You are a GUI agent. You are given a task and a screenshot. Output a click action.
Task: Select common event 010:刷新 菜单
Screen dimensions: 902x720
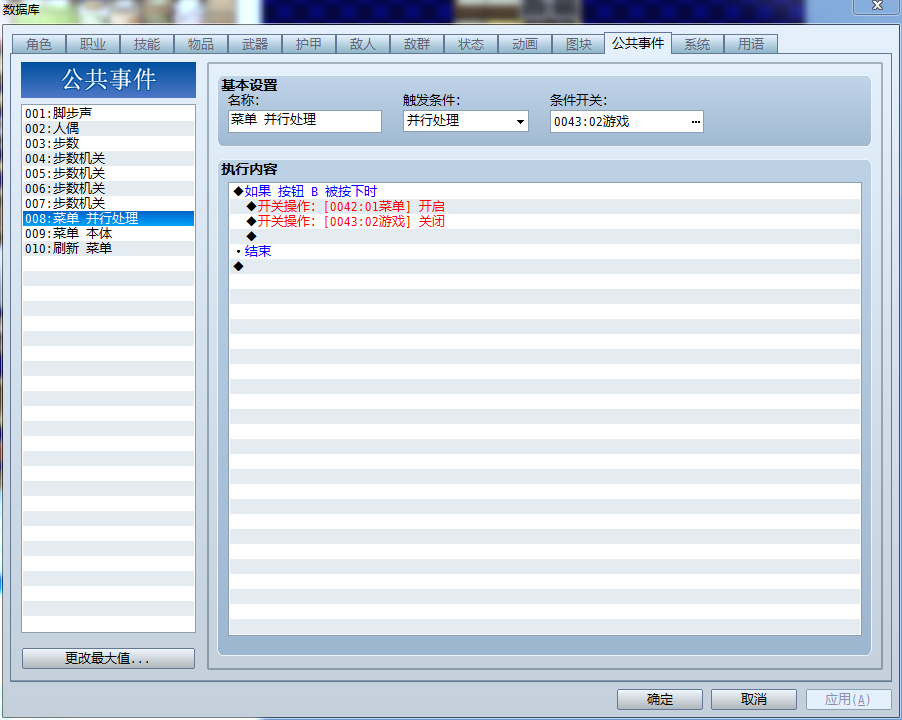(108, 248)
